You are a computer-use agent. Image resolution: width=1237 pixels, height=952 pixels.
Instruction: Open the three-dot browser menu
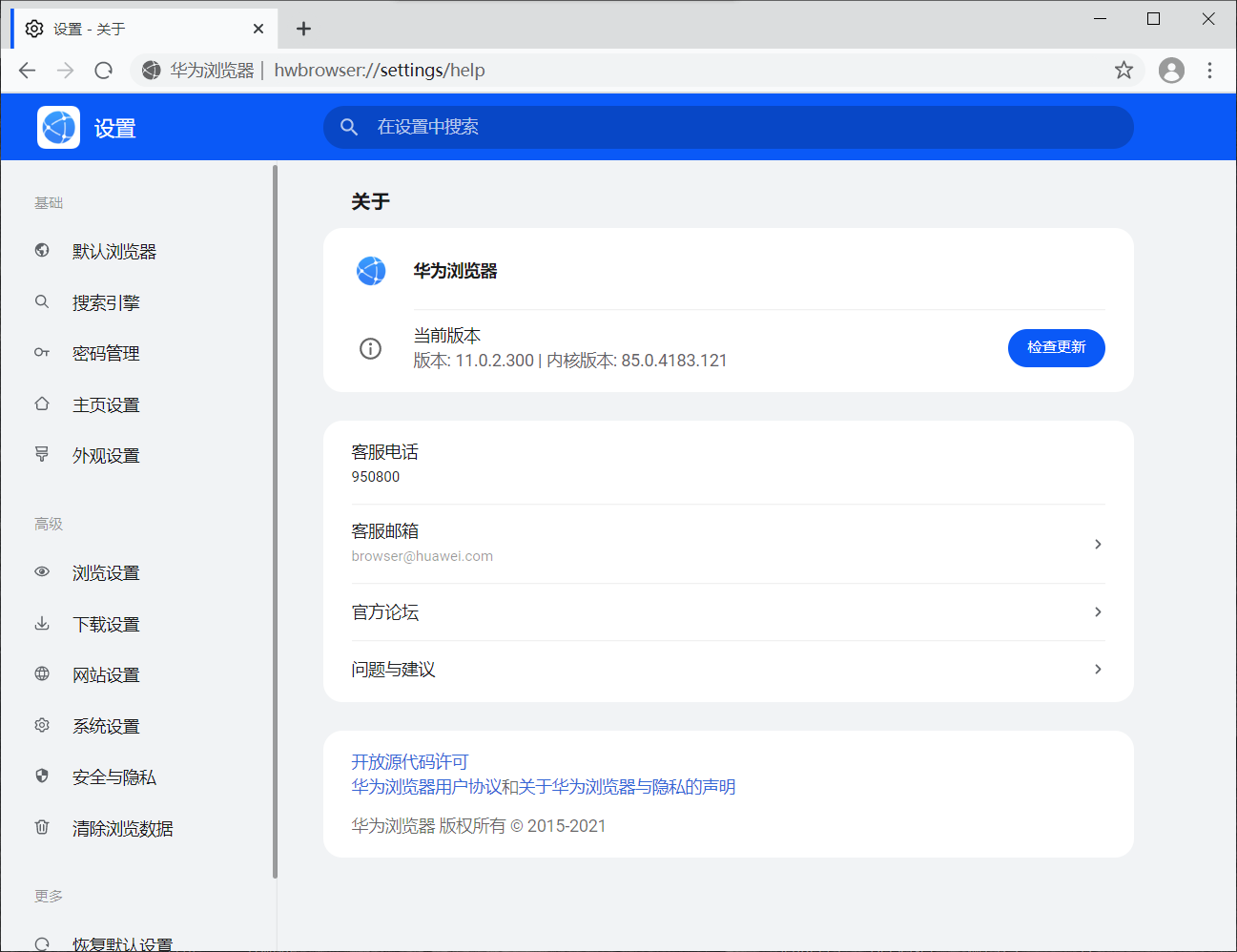tap(1209, 70)
